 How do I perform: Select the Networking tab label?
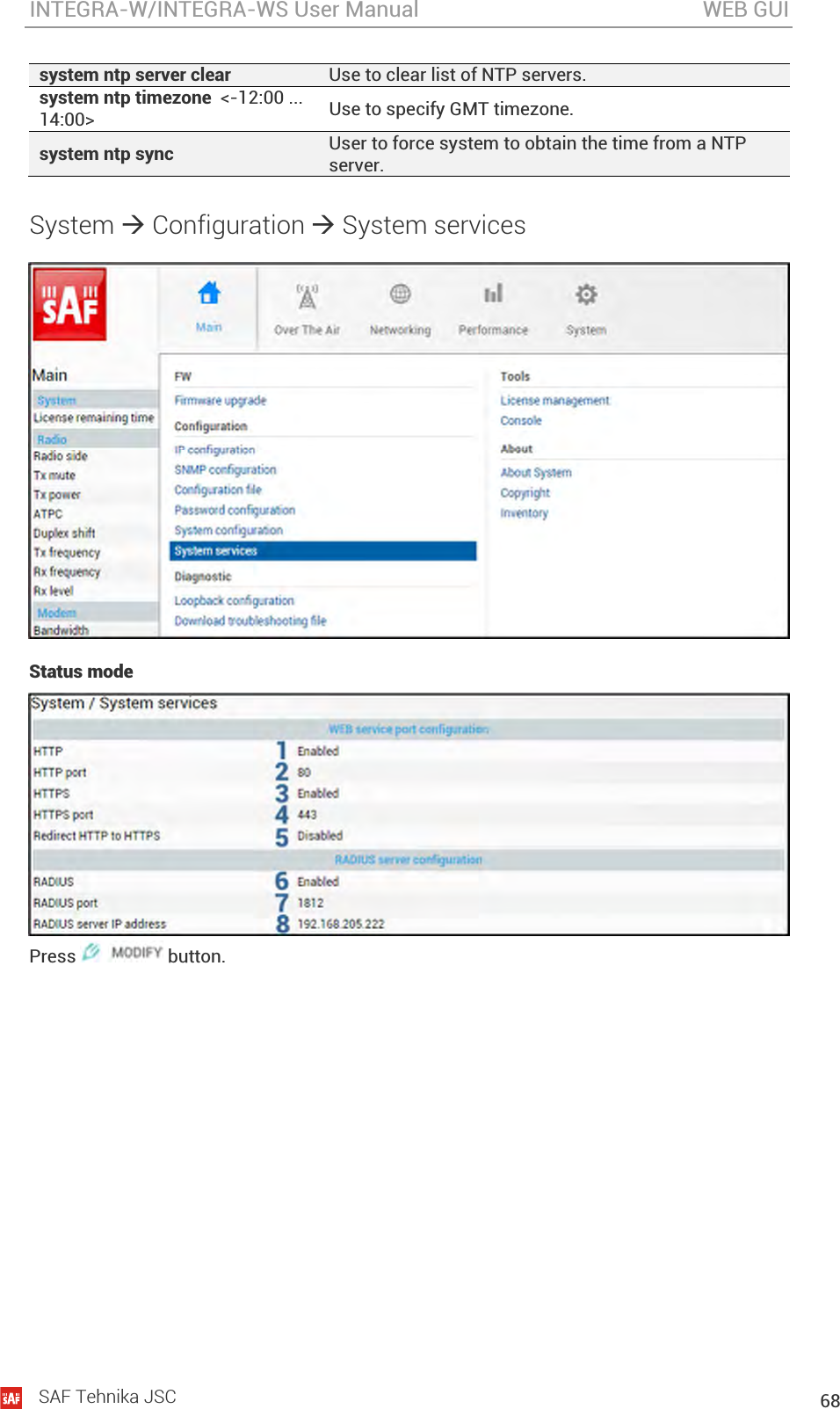[x=400, y=330]
